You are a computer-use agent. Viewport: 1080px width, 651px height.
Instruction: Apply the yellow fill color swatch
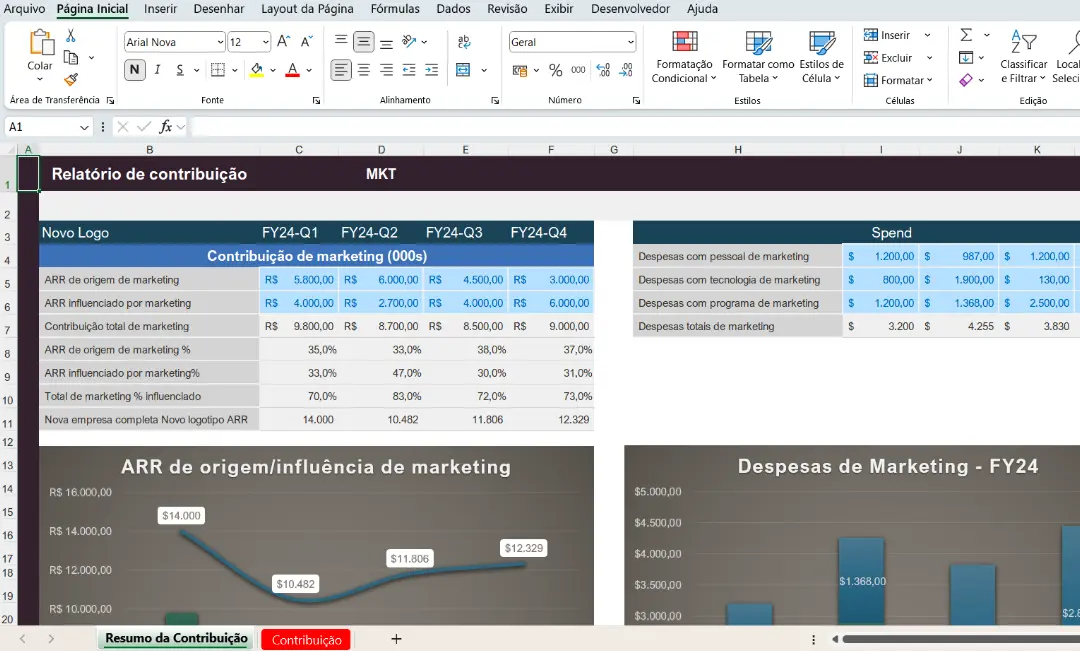[x=256, y=70]
